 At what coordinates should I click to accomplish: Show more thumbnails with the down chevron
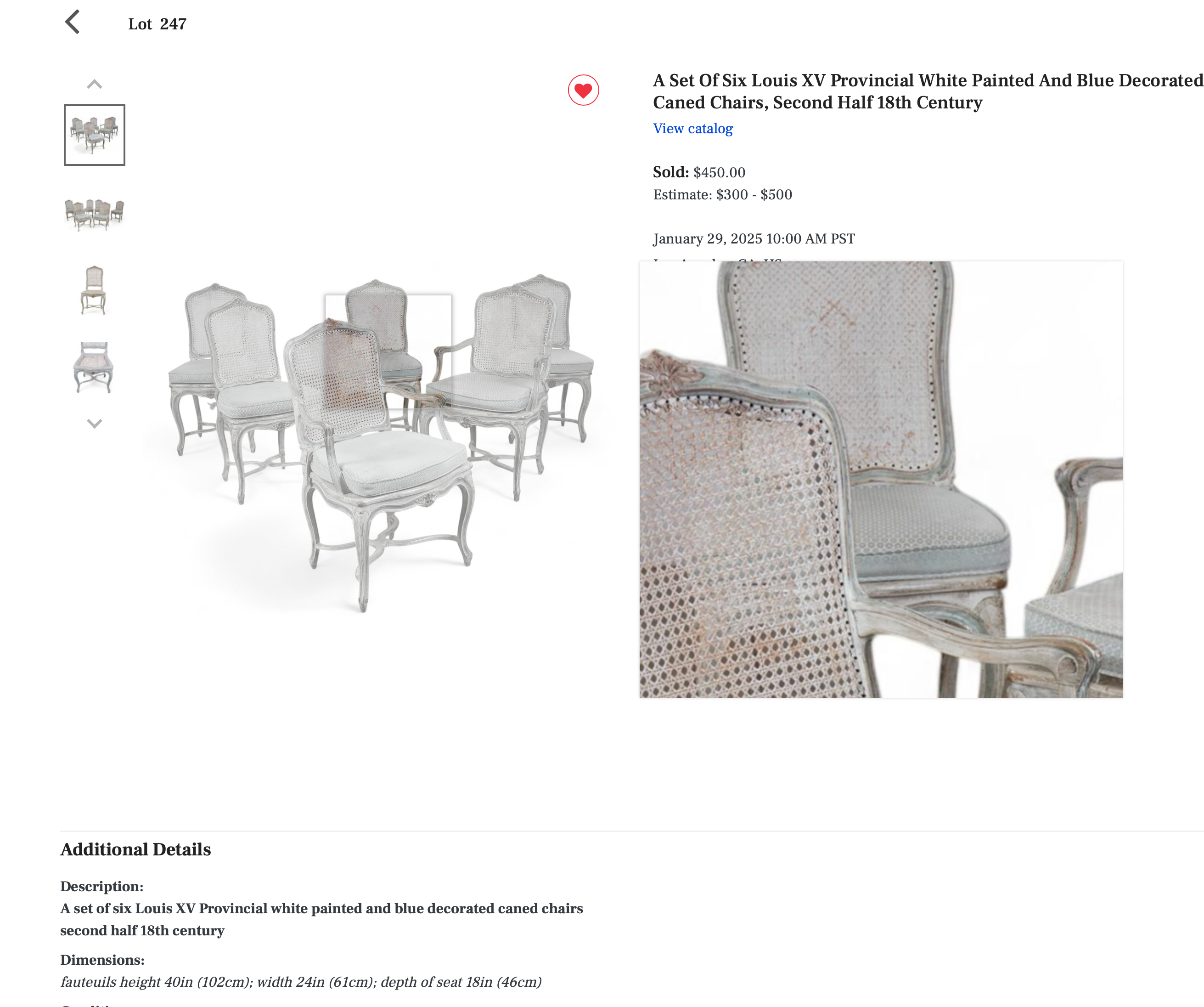(x=94, y=423)
